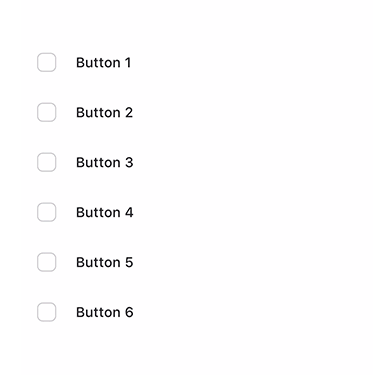Click the word 'Button' in the Button 1 row
This screenshot has height=375, width=375.
98,63
